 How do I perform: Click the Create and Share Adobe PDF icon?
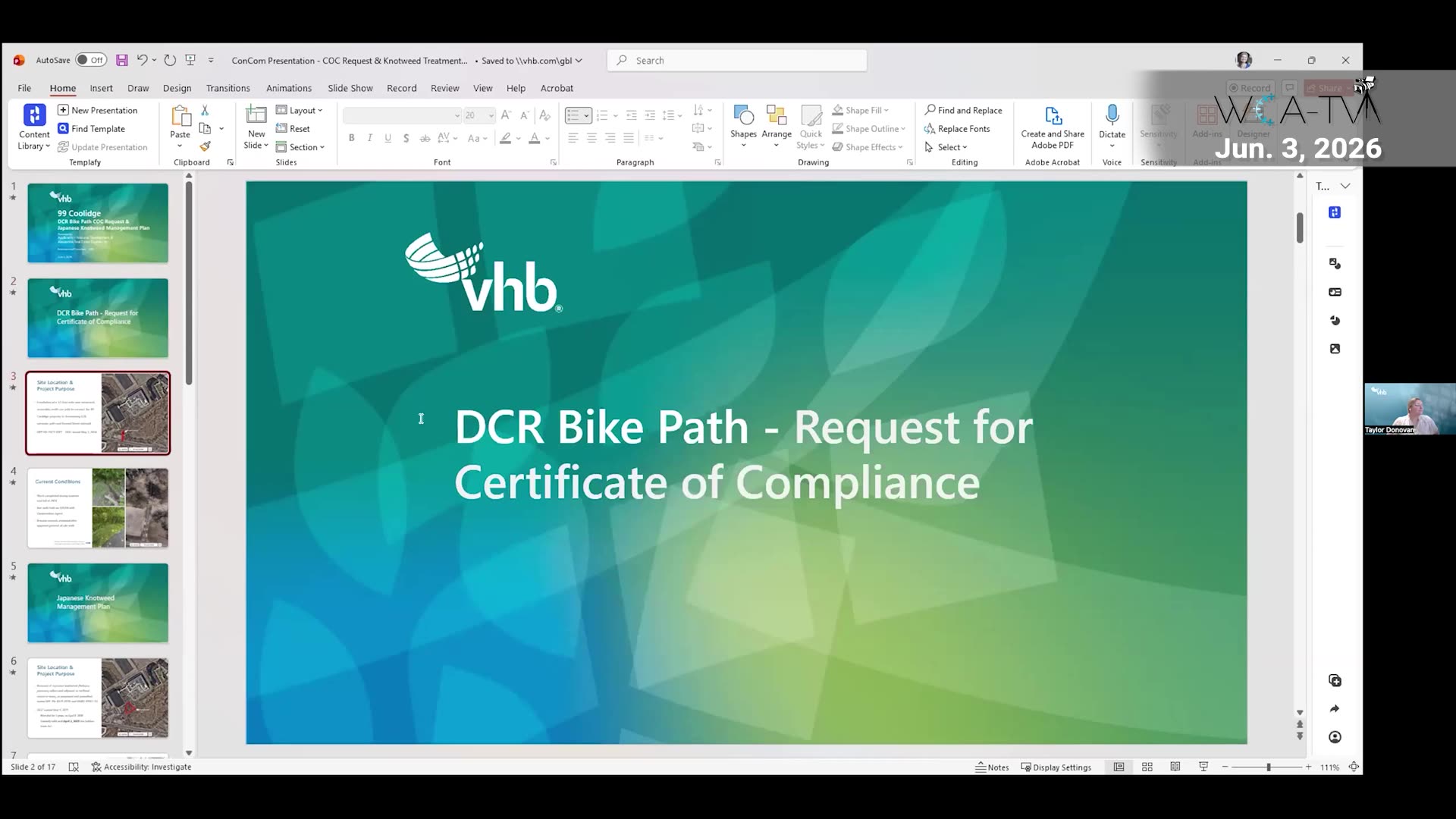tap(1053, 115)
